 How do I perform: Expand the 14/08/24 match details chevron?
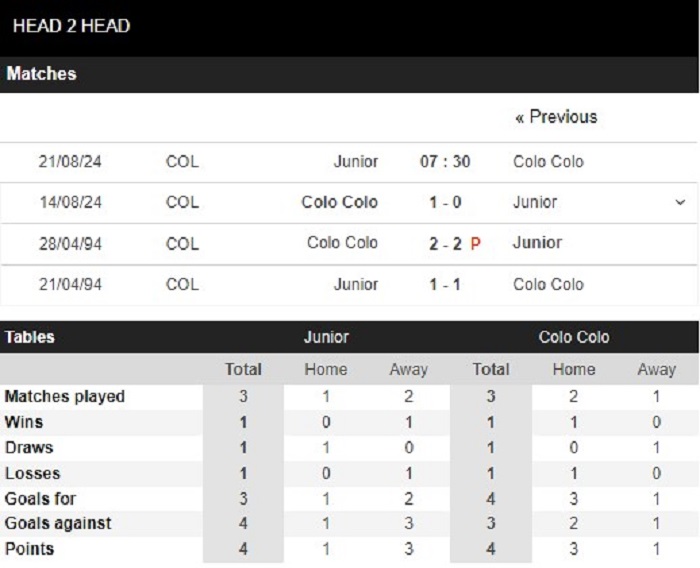680,202
